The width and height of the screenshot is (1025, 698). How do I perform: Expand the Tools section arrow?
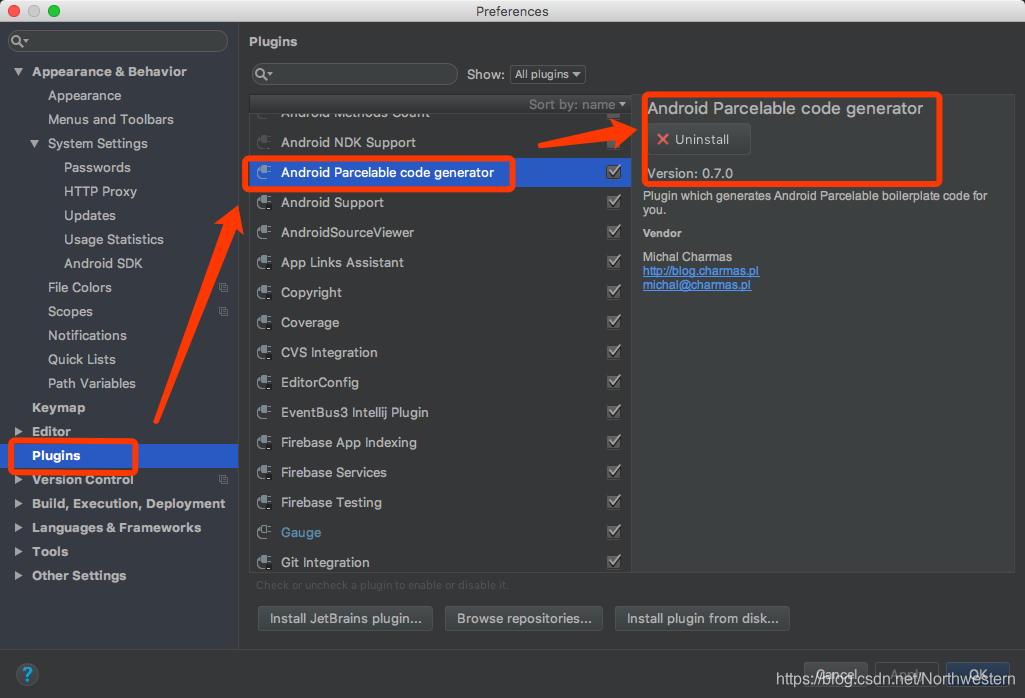pyautogui.click(x=18, y=552)
